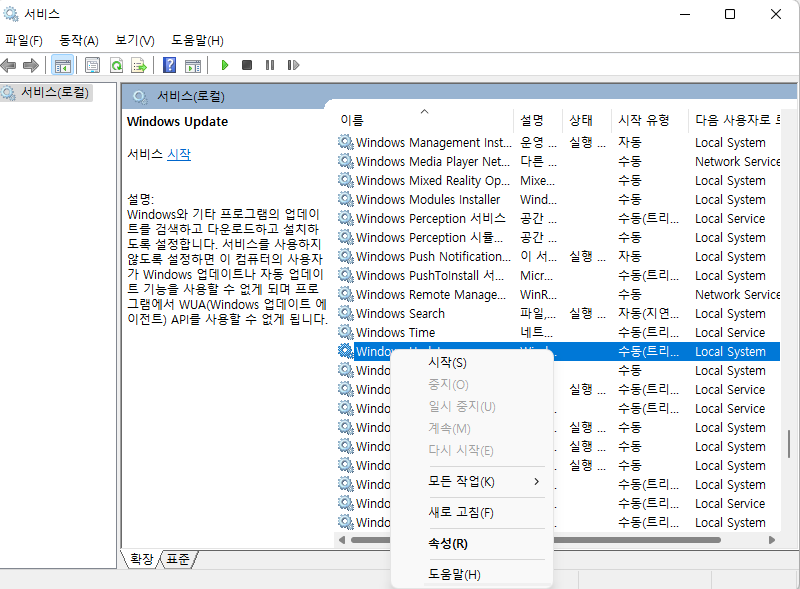Click the blue Help question mark icon

tap(169, 65)
